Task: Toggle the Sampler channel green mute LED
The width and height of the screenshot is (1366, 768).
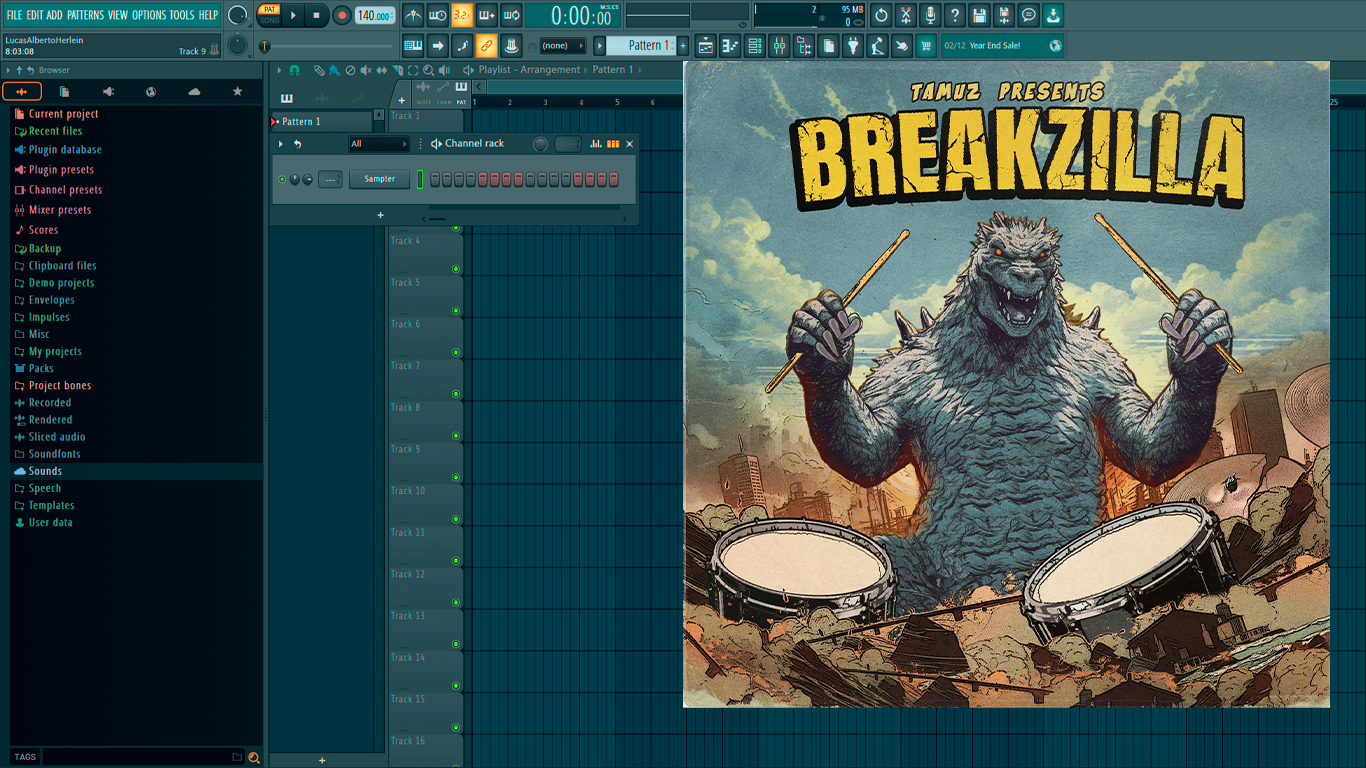Action: [282, 179]
